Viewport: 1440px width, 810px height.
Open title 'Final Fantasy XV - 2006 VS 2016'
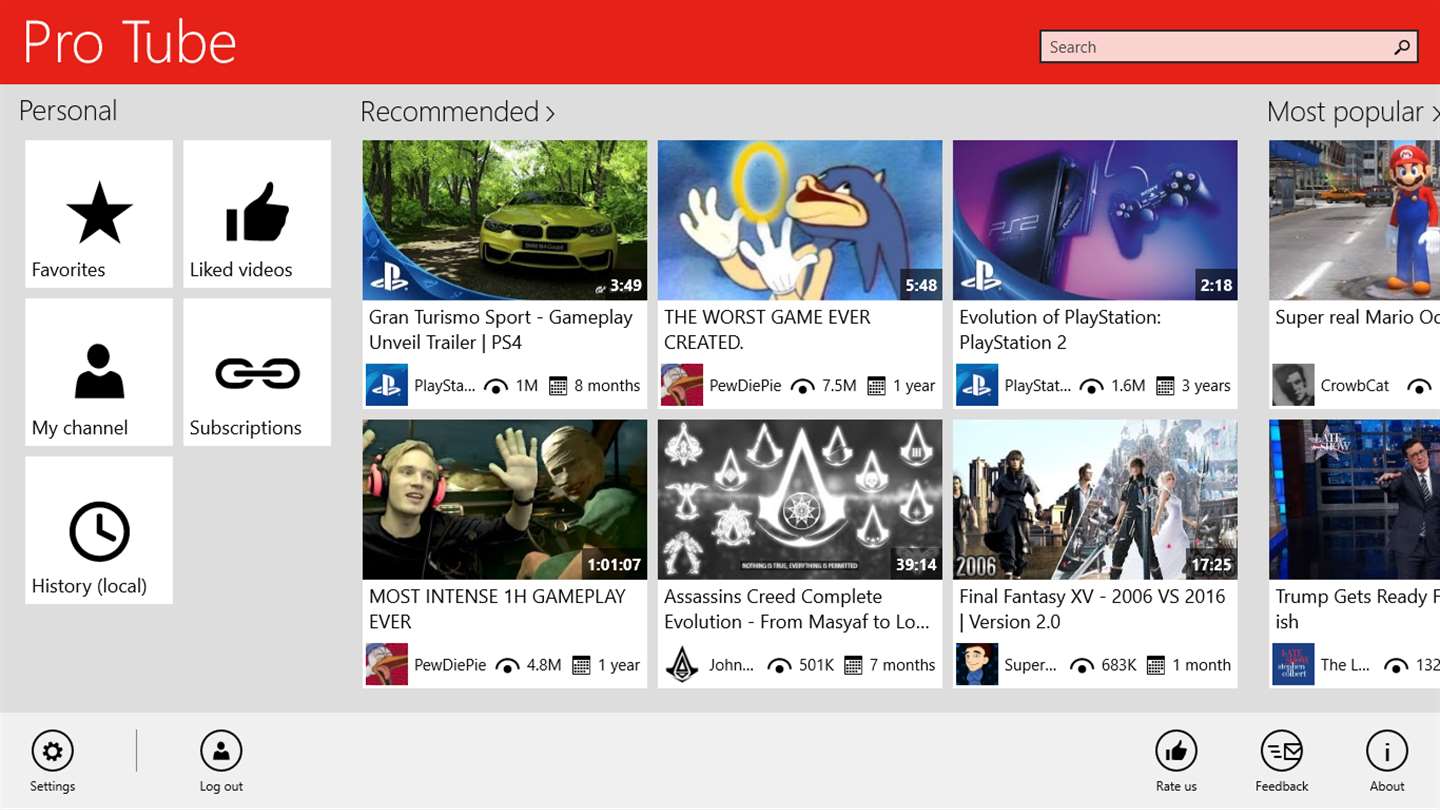[1092, 609]
